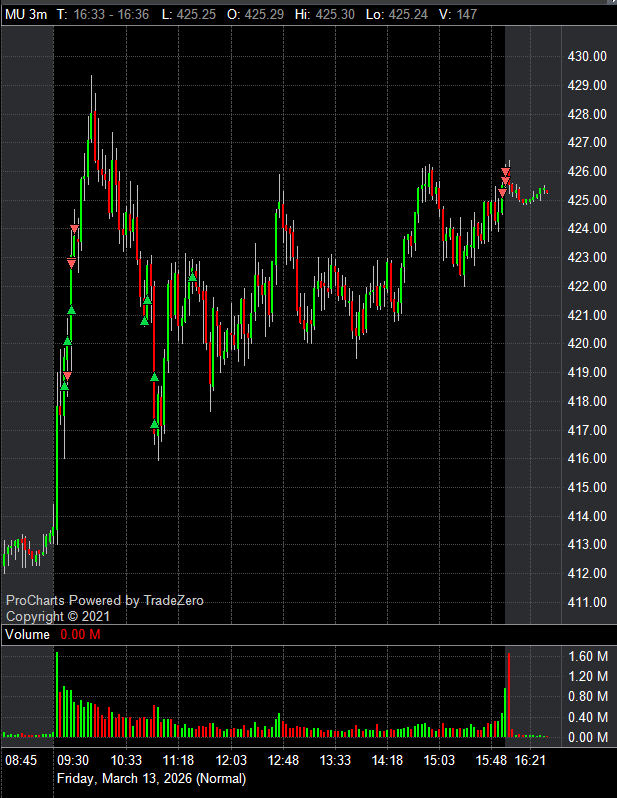
Task: Select the 13:33 time axis label
Action: [x=335, y=760]
